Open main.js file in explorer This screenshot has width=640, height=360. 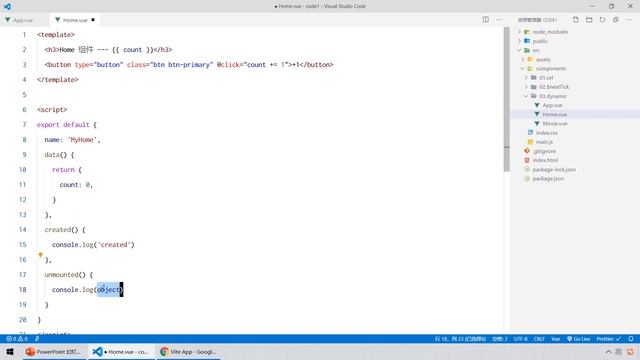(544, 142)
